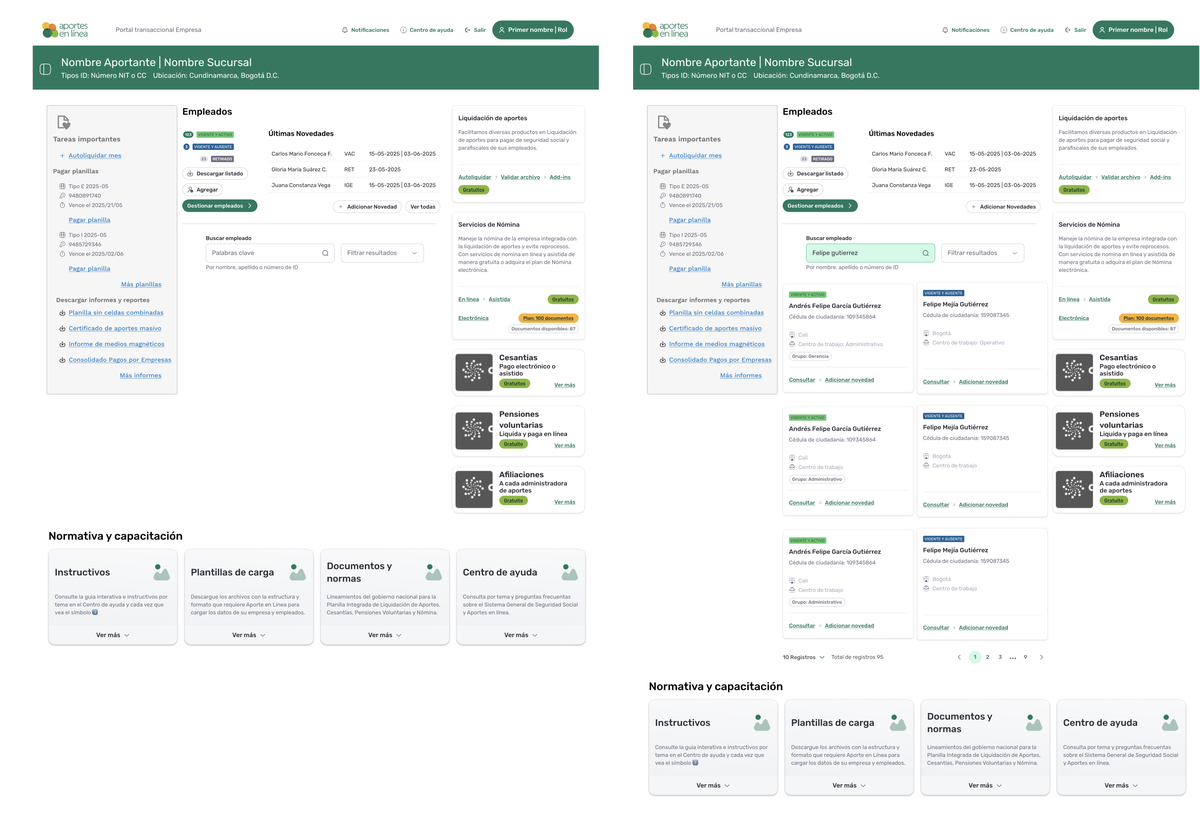Viewport: 1200px width, 813px height.
Task: Open Más planillas in the left frame
Action: 141,284
